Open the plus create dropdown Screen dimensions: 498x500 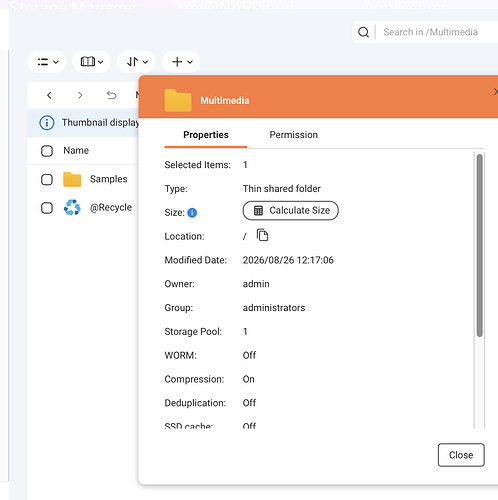click(x=181, y=62)
